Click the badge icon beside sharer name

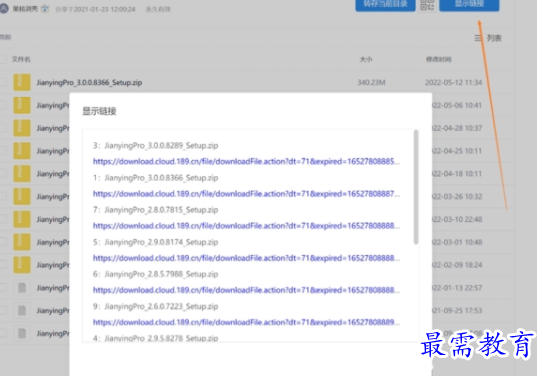(x=45, y=9)
